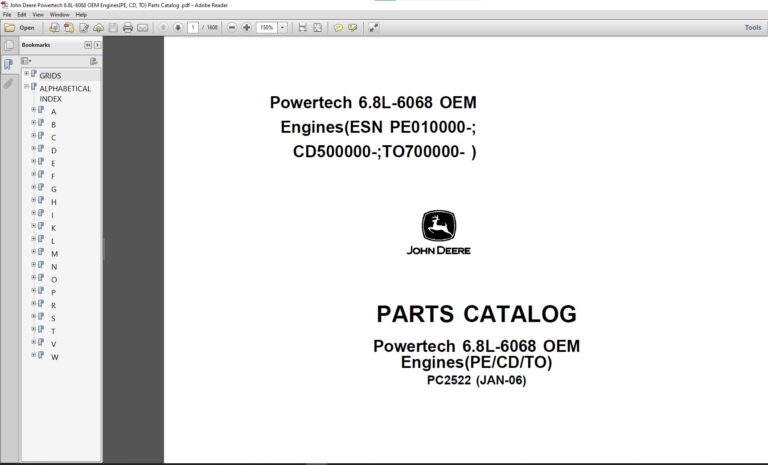Select bookmark L

tap(53, 241)
